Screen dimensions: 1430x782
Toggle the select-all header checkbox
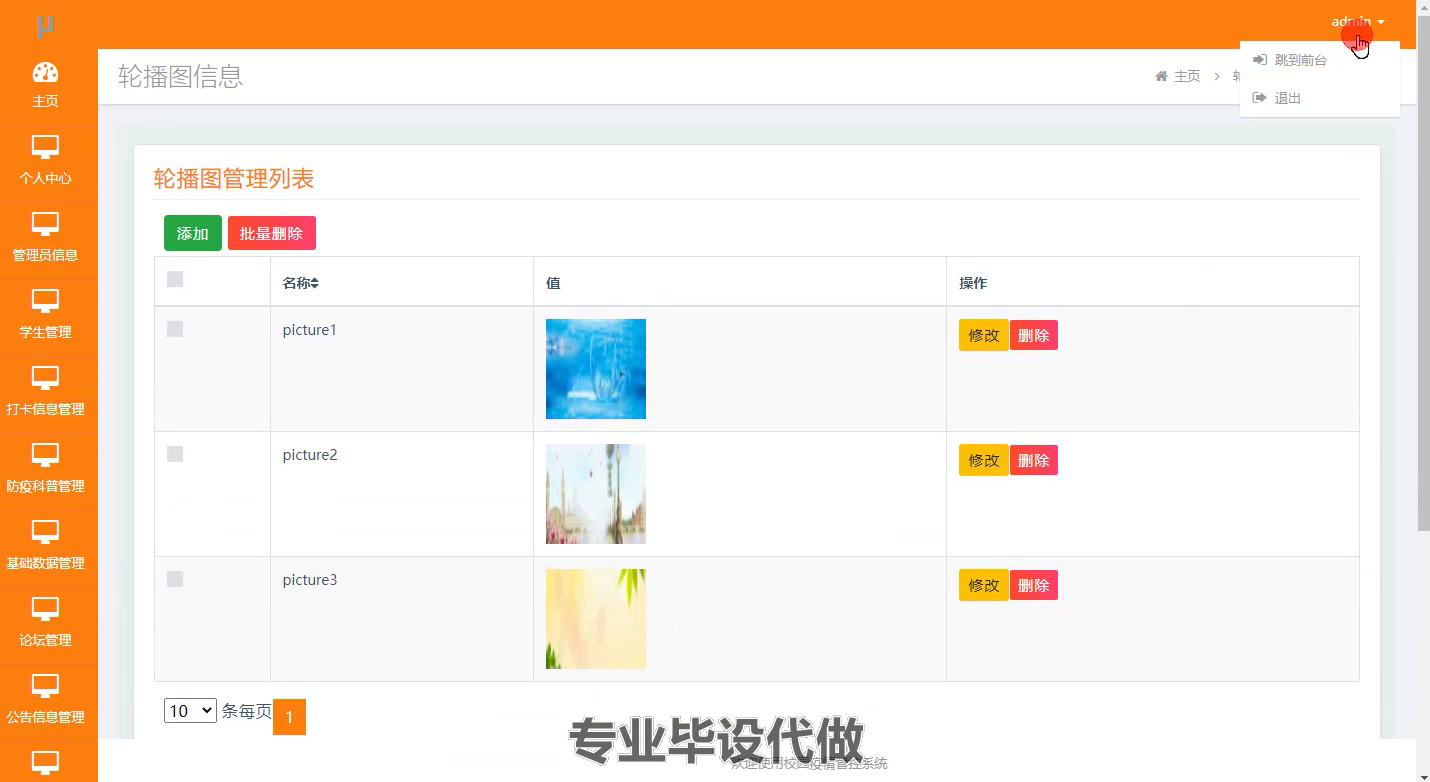tap(175, 279)
